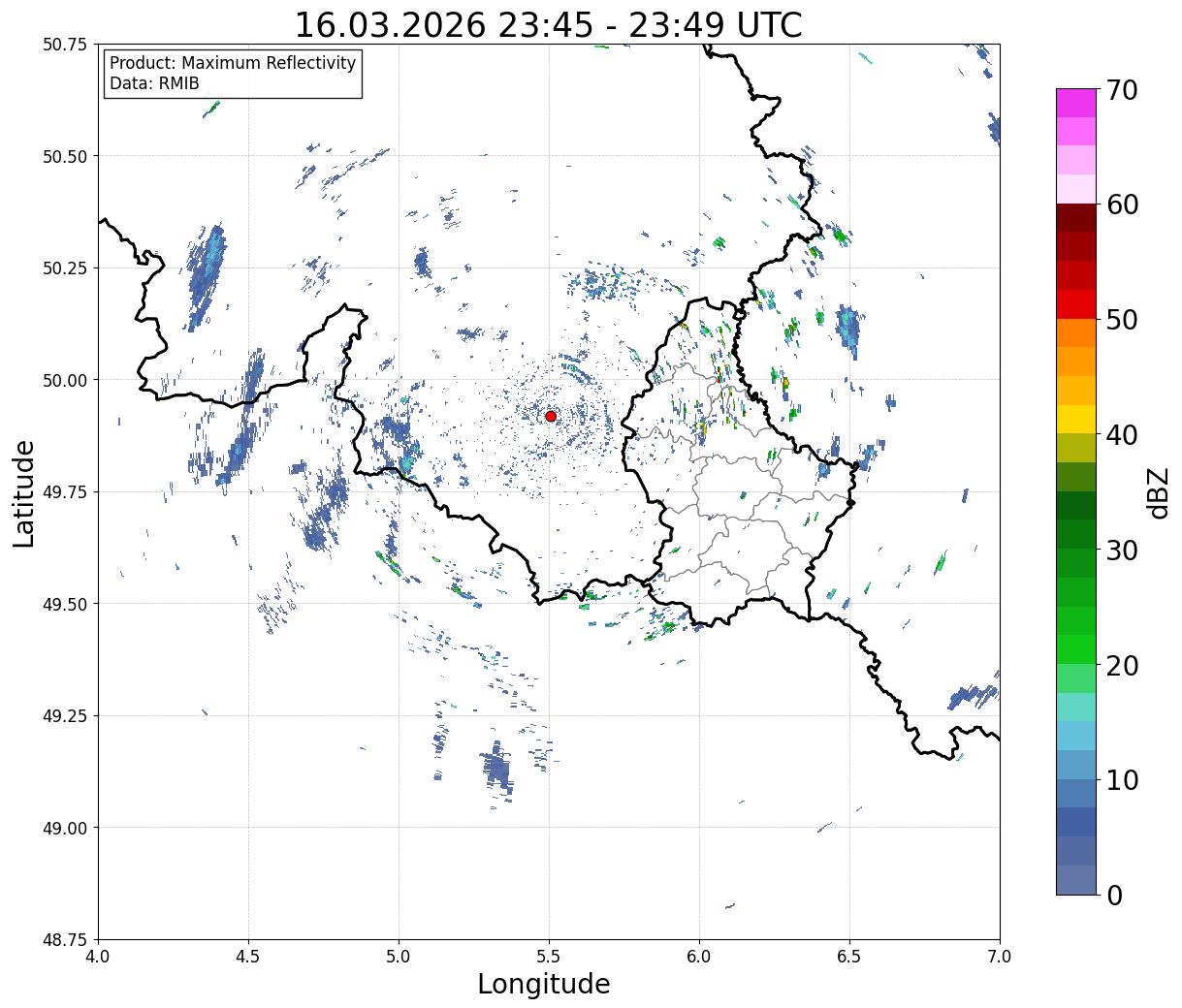1182x1008 pixels.
Task: Click the 48.75 latitude tick label
Action: tap(64, 940)
